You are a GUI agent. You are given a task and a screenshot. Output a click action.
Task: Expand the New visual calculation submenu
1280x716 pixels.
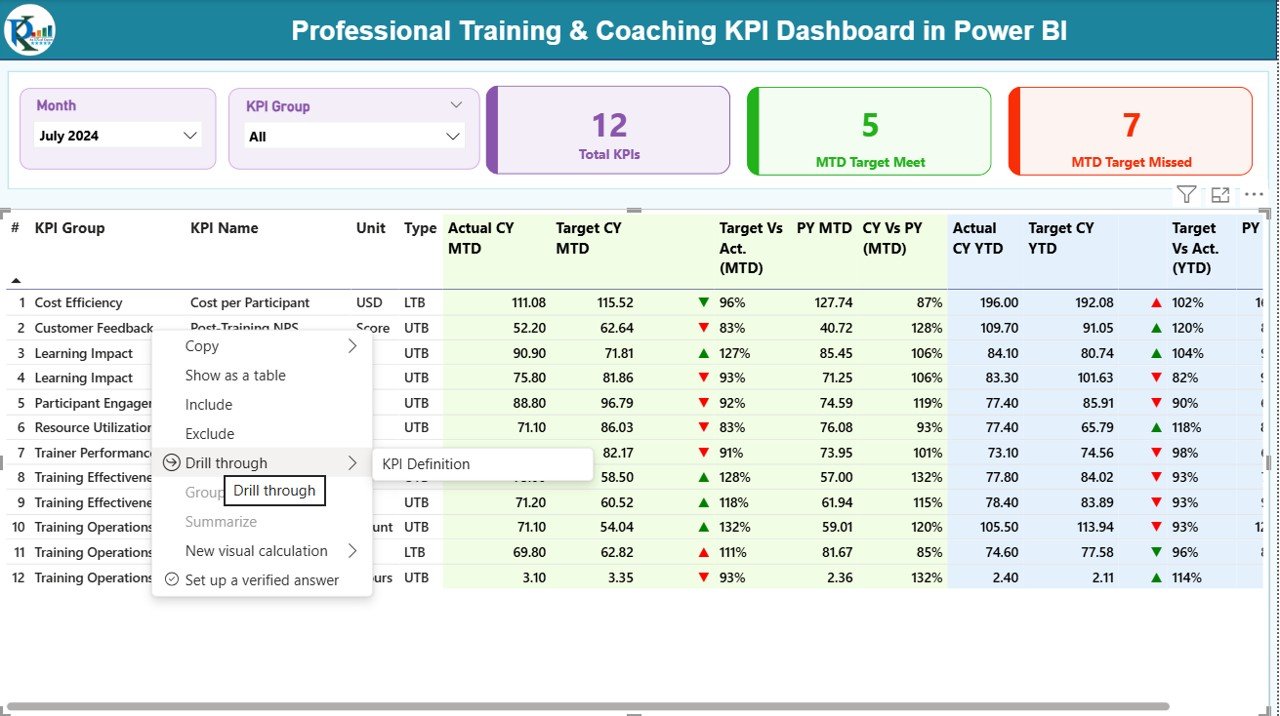point(352,551)
